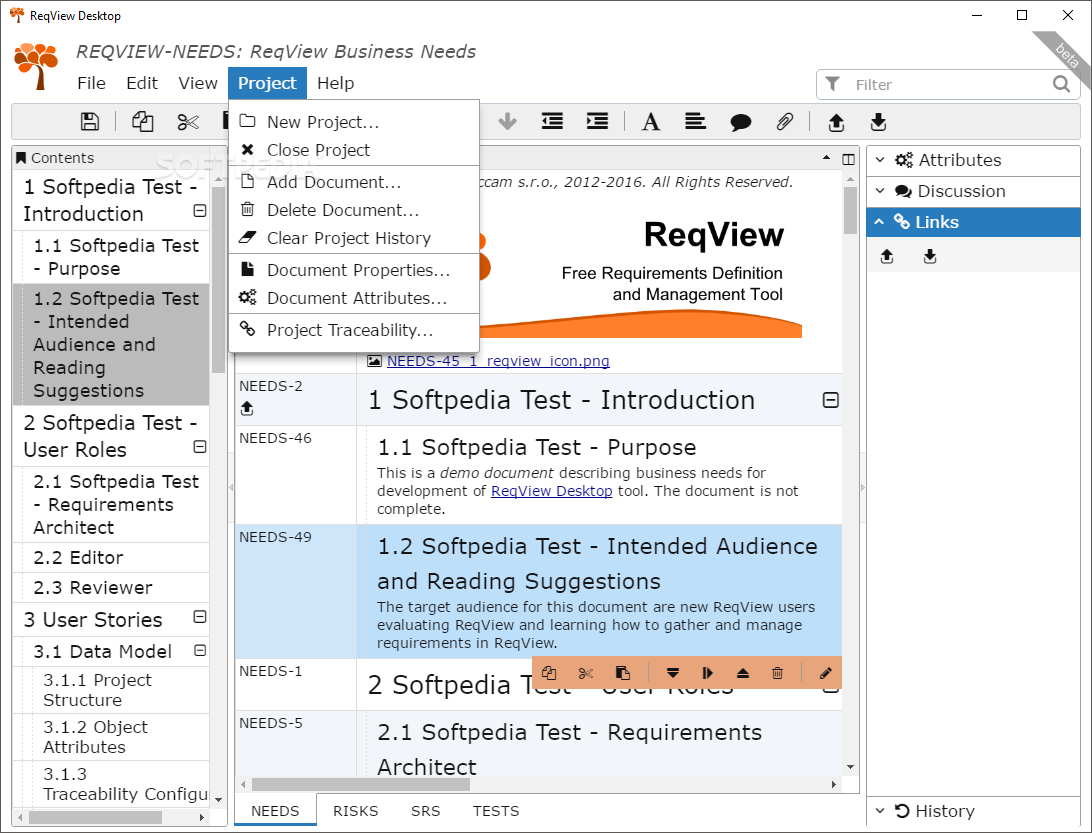Click the add-below arrow in orange toolbar
The height and width of the screenshot is (833, 1092).
coord(673,673)
